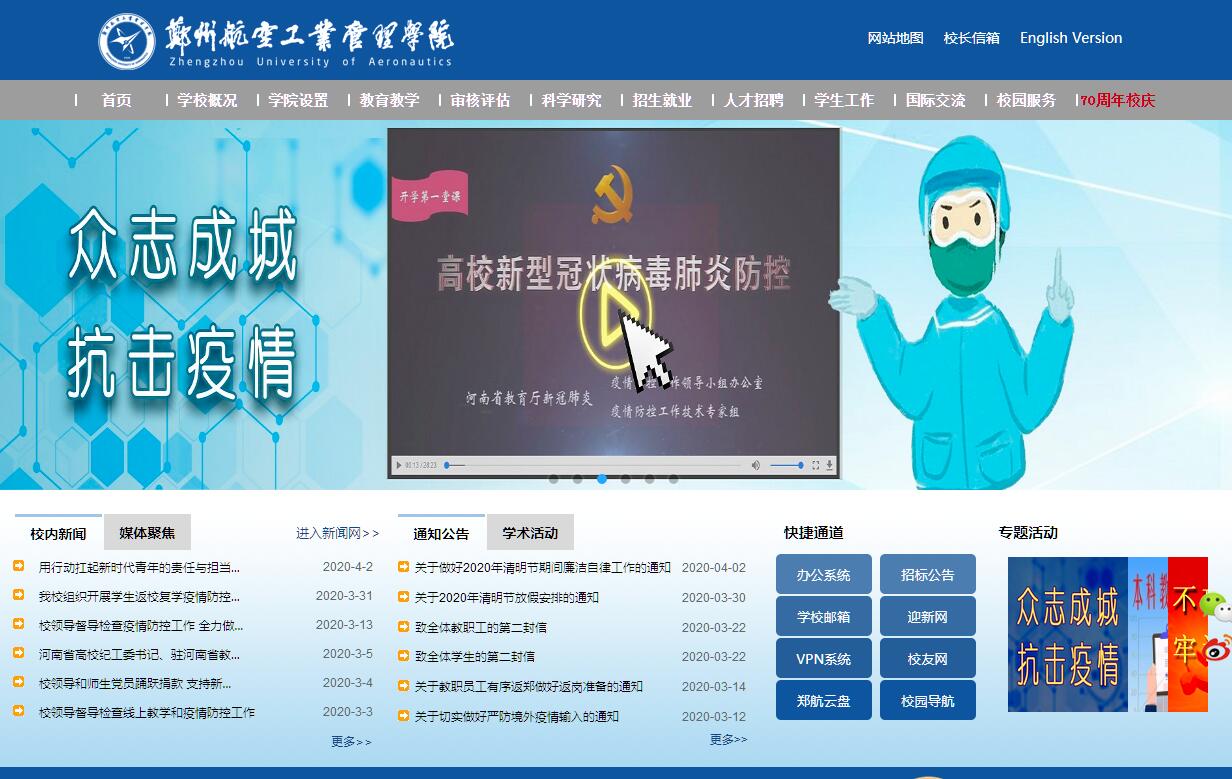Click the 办公系统 quick access button
The height and width of the screenshot is (779, 1232).
(x=823, y=575)
